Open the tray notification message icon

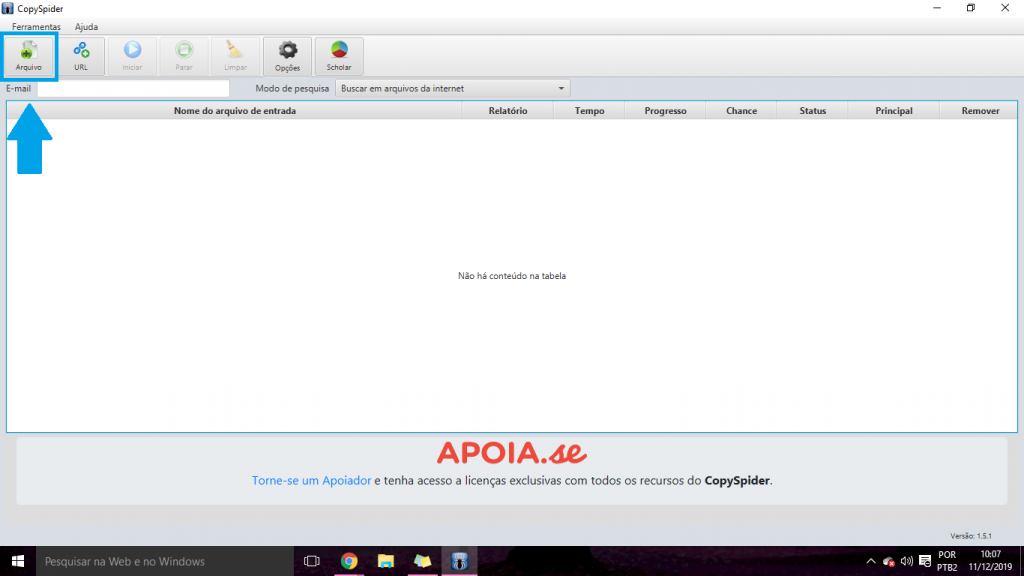coord(925,561)
